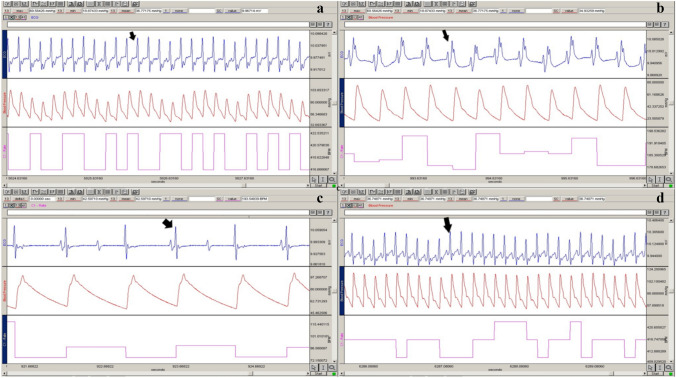Click the horizontal scroll left arrow in window b
The width and height of the screenshot is (676, 378).
click(x=341, y=185)
